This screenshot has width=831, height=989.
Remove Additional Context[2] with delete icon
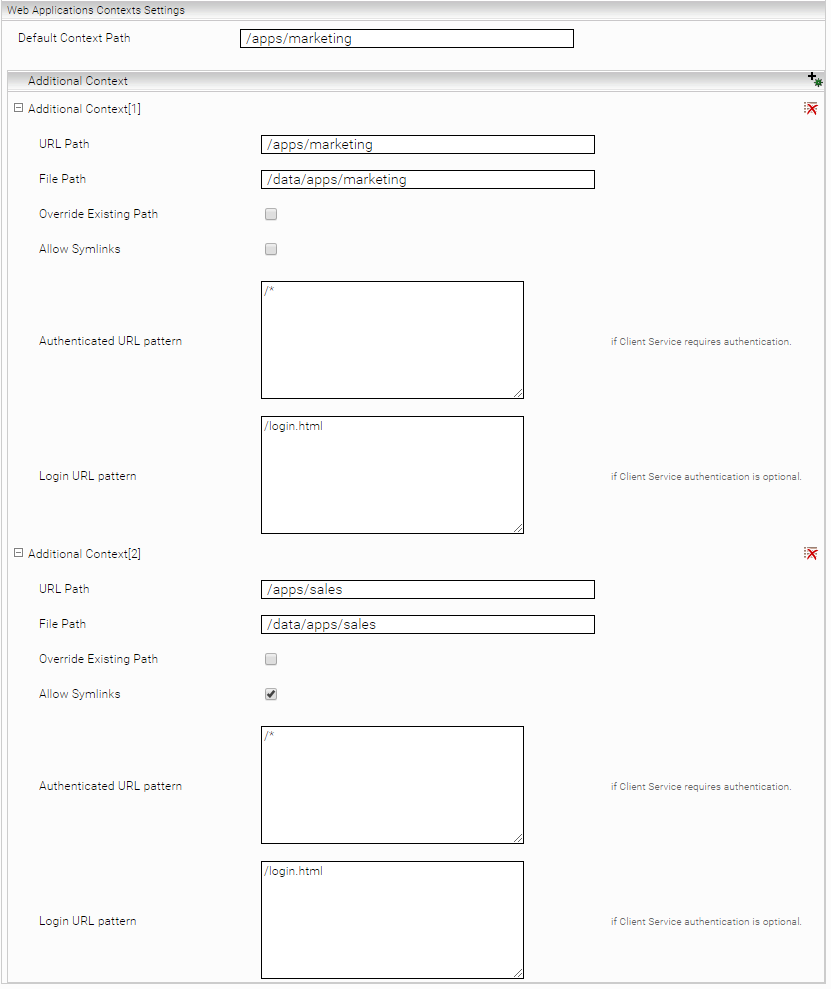click(x=811, y=553)
